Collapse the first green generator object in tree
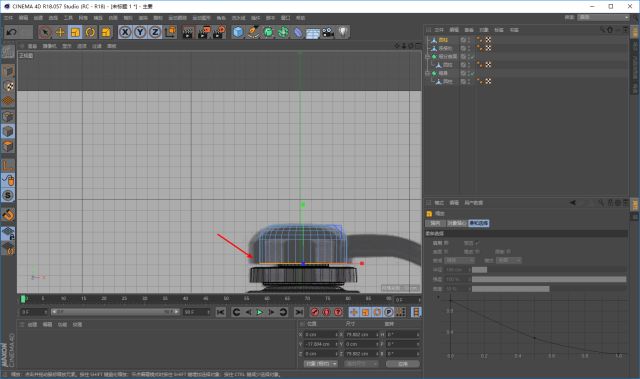Screen dimensions: 640x379 pyautogui.click(x=428, y=57)
